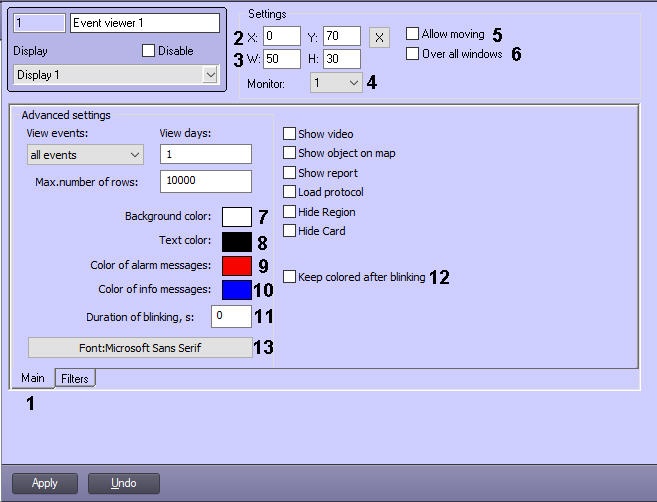The height and width of the screenshot is (502, 657).
Task: Switch to the Filters tab
Action: tap(75, 378)
